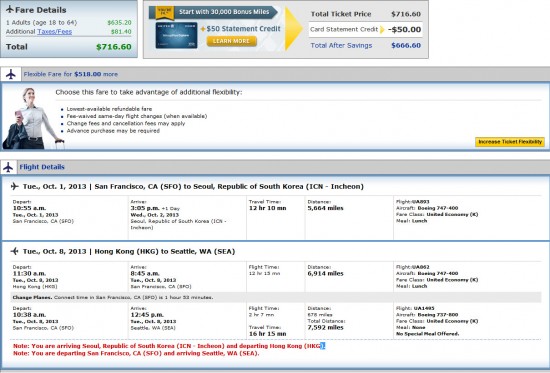Click Flexible Fare for $518.00 more heading
The width and height of the screenshot is (550, 373).
tap(71, 74)
